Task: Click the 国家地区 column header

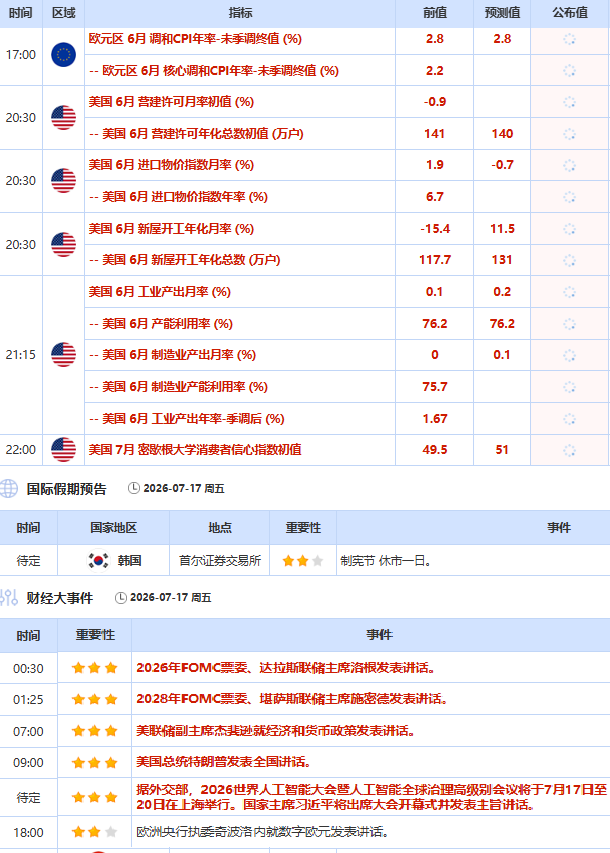Action: point(113,528)
